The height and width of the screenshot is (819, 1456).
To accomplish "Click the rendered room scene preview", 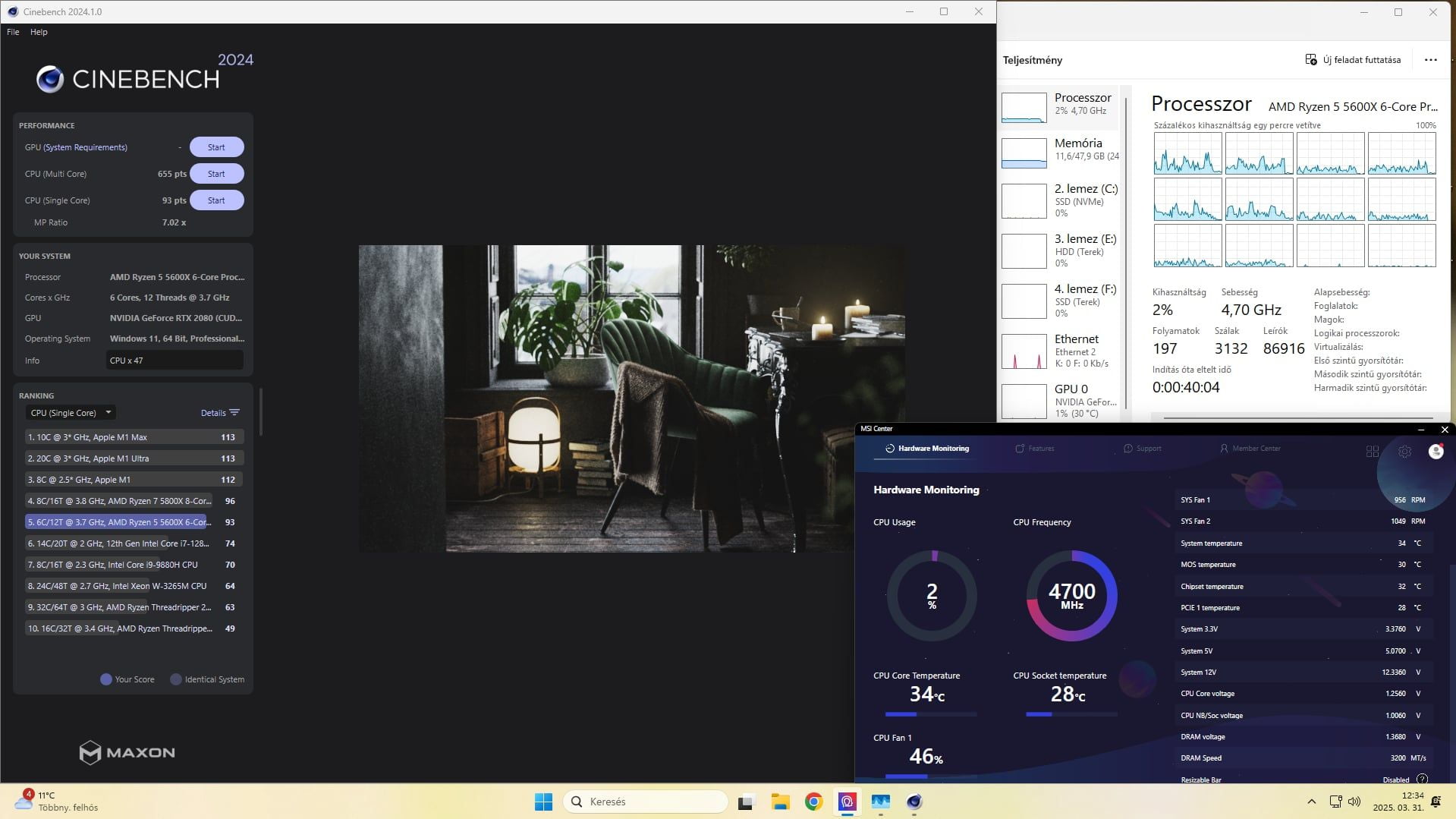I will (x=631, y=398).
